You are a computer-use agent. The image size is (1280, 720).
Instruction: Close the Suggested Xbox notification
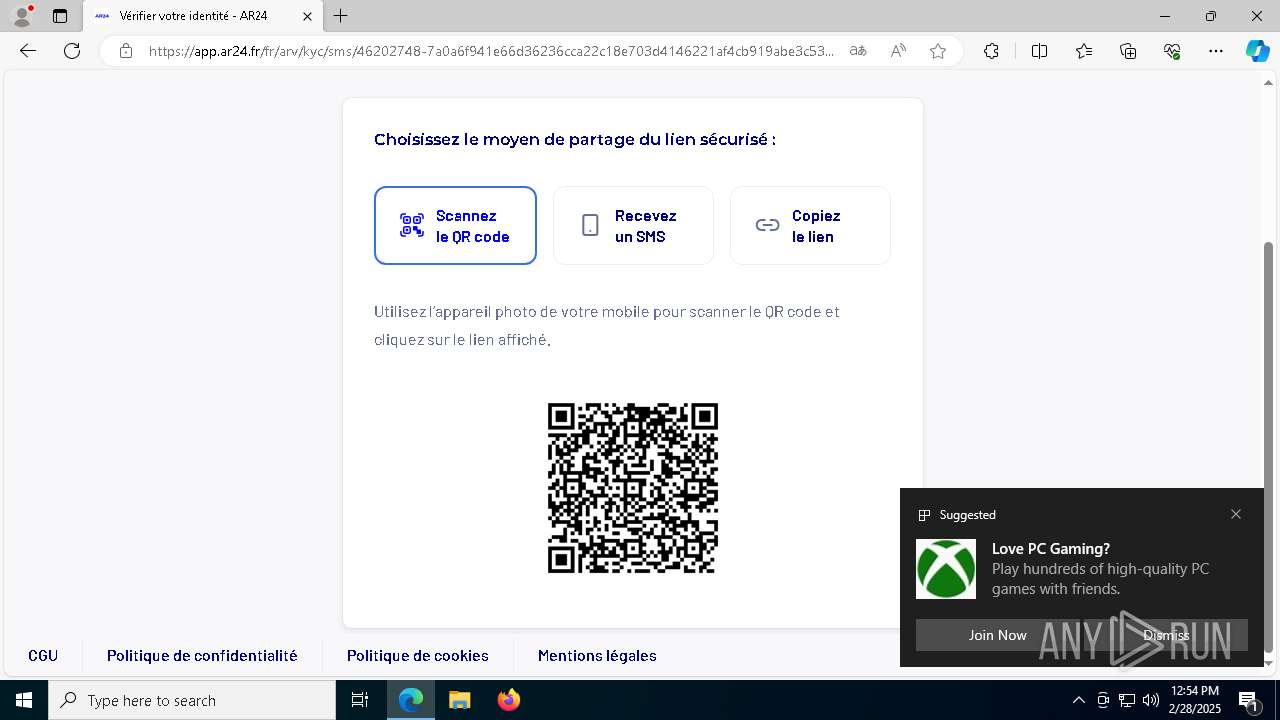(x=1236, y=514)
